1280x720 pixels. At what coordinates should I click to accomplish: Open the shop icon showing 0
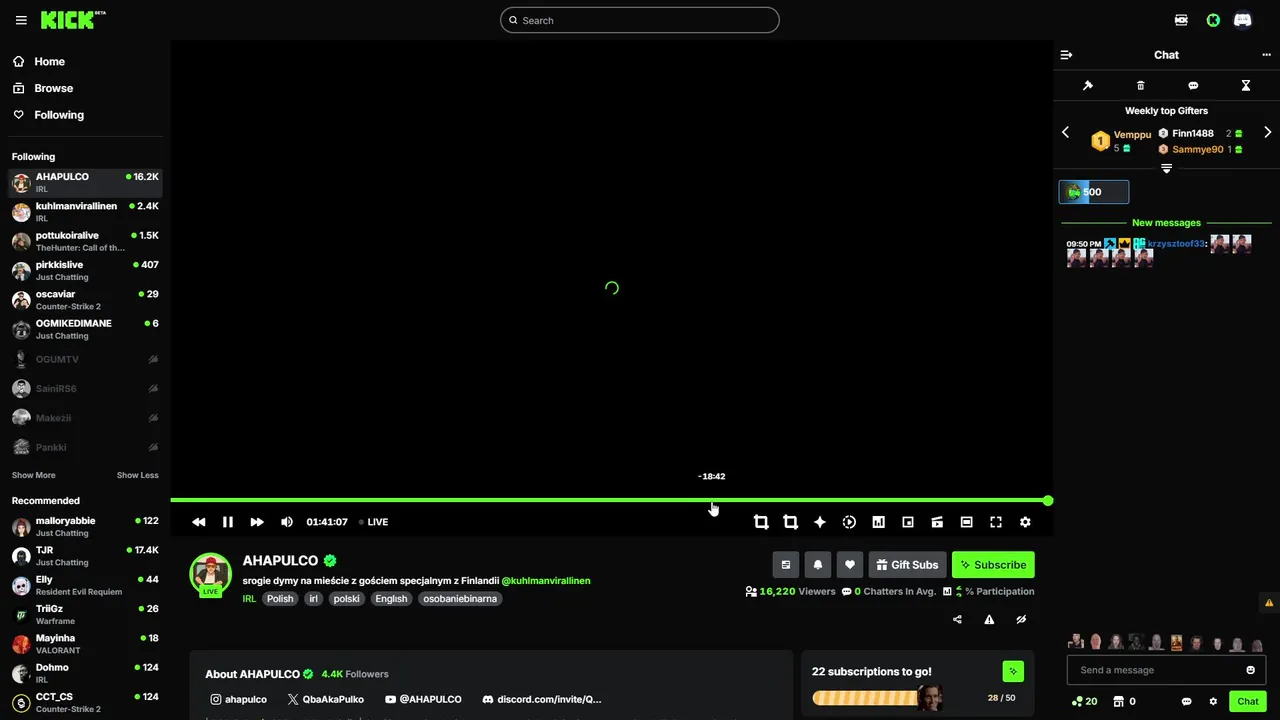[1125, 701]
